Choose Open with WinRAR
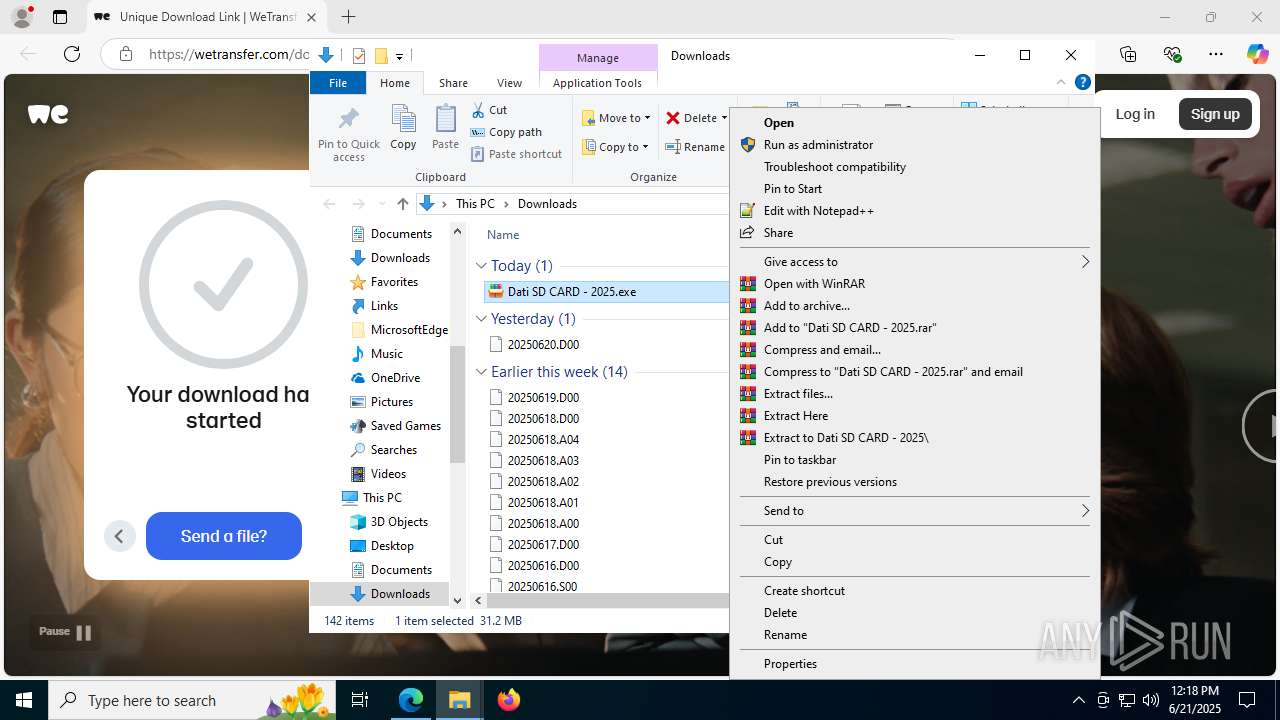Image resolution: width=1280 pixels, height=720 pixels. click(x=814, y=284)
